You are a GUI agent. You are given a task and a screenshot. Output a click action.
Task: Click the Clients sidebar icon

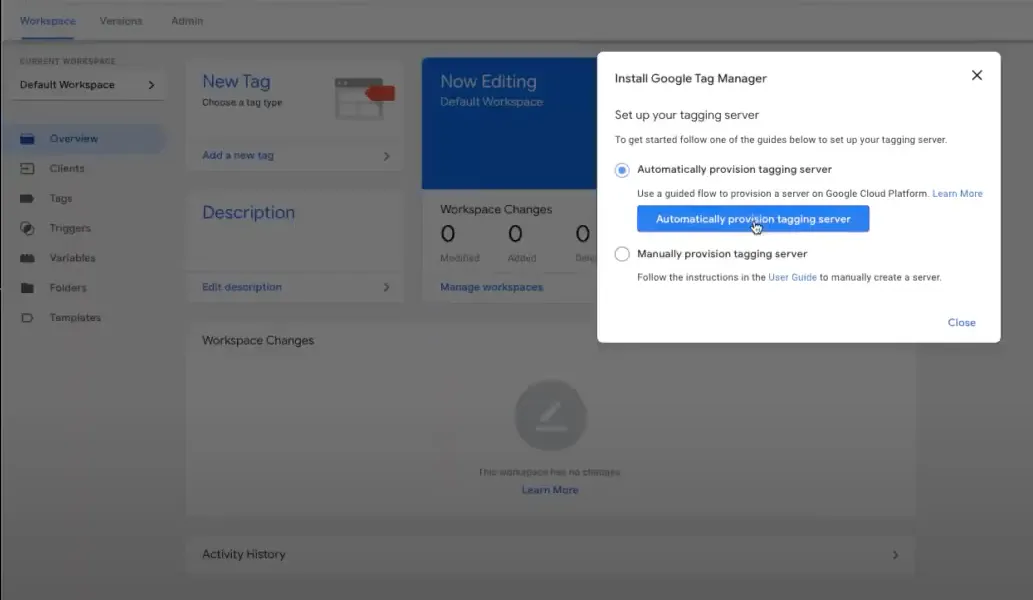pyautogui.click(x=27, y=169)
